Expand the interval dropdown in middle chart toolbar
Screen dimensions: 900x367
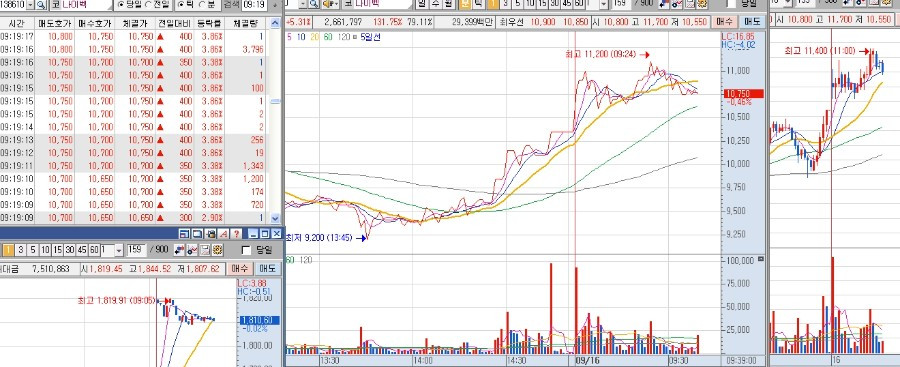point(604,4)
